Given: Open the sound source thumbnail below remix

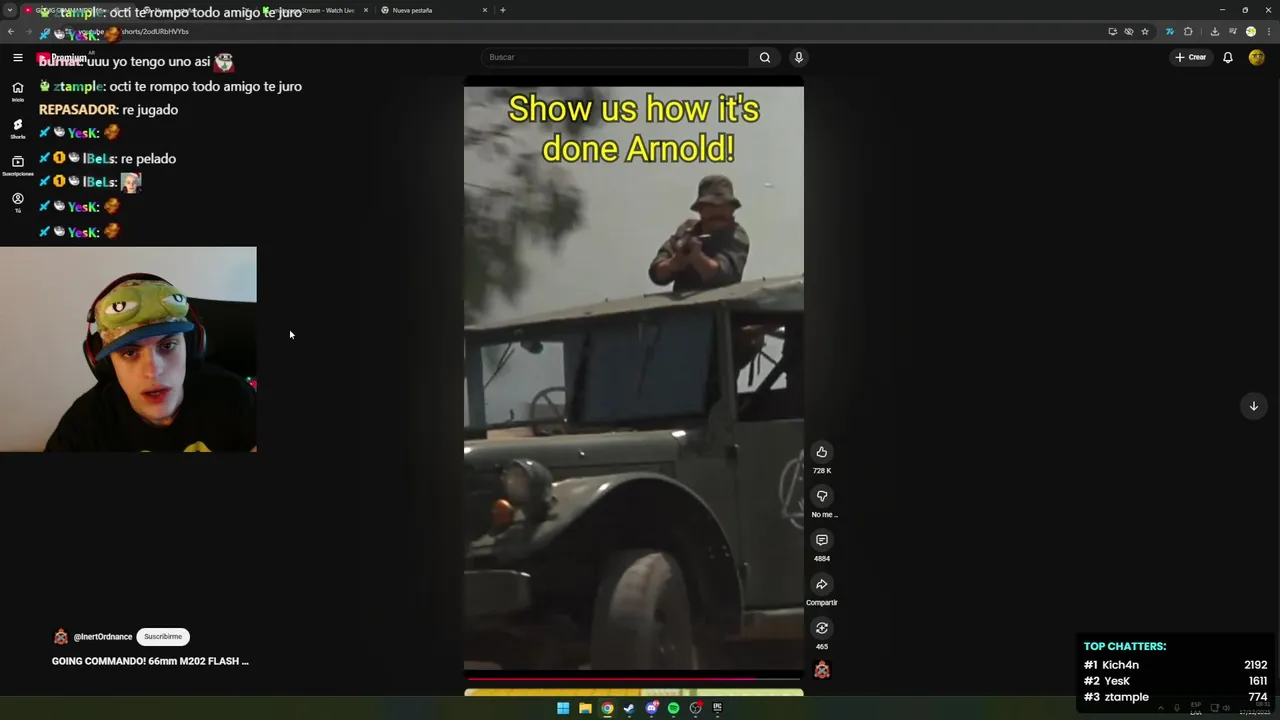Looking at the screenshot, I should pyautogui.click(x=822, y=671).
